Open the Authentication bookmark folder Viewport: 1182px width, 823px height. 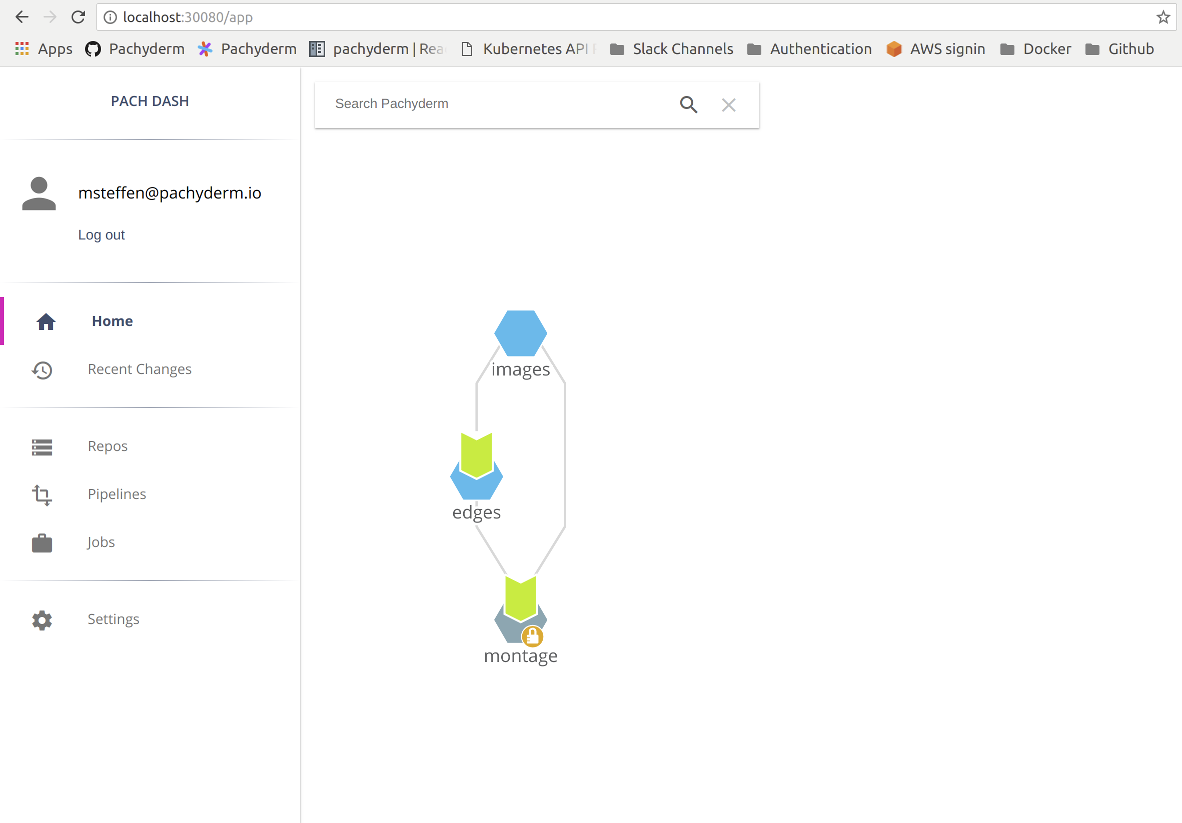[x=809, y=49]
